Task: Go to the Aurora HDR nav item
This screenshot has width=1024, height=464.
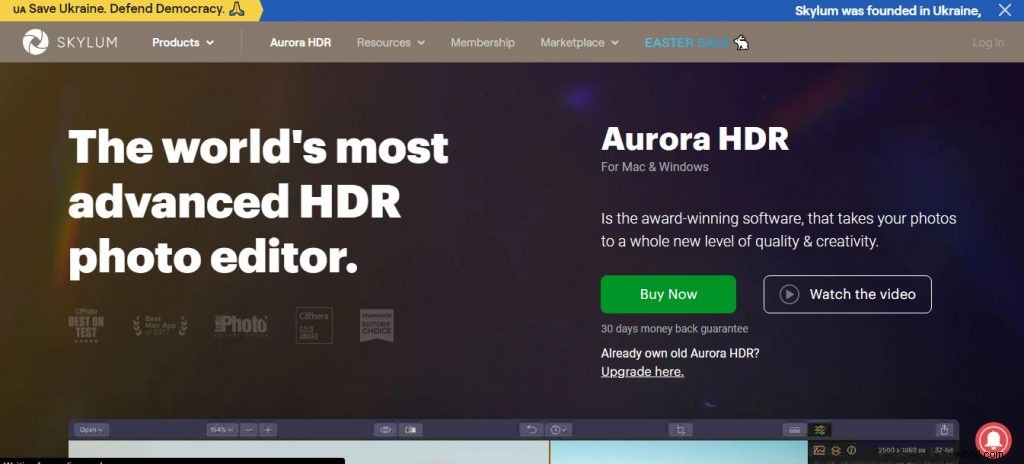Action: (300, 42)
